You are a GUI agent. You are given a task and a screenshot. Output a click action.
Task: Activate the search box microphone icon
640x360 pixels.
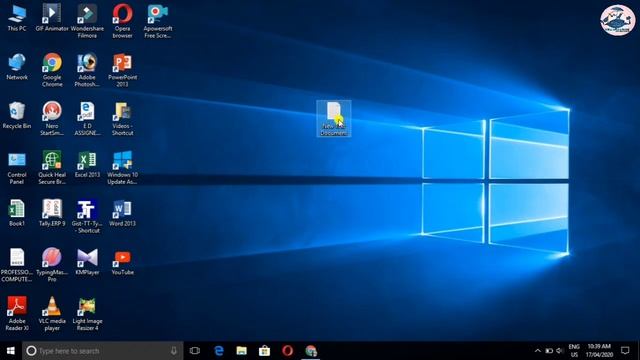click(174, 351)
